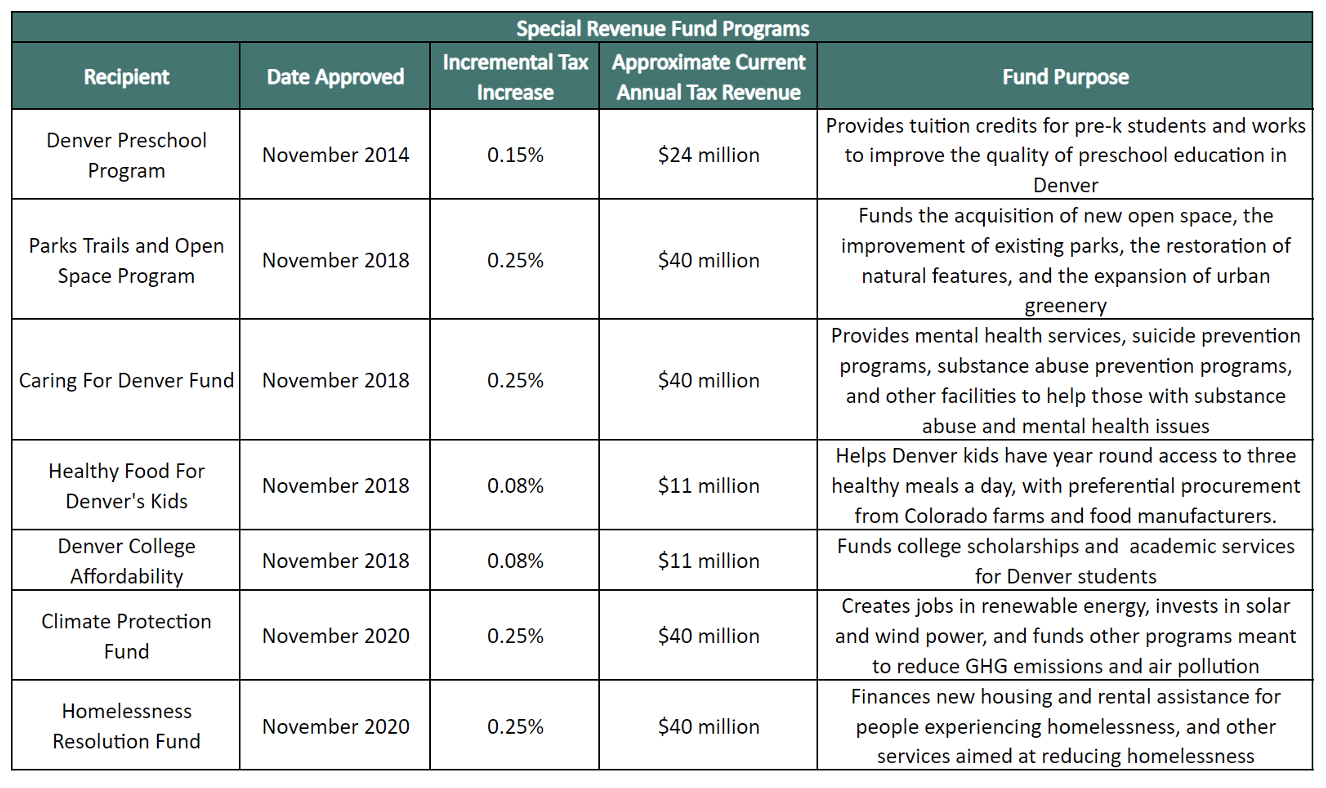Screen dimensions: 1326x788
Task: Click Healthy Food For Denver's Kids cell
Action: tap(126, 485)
